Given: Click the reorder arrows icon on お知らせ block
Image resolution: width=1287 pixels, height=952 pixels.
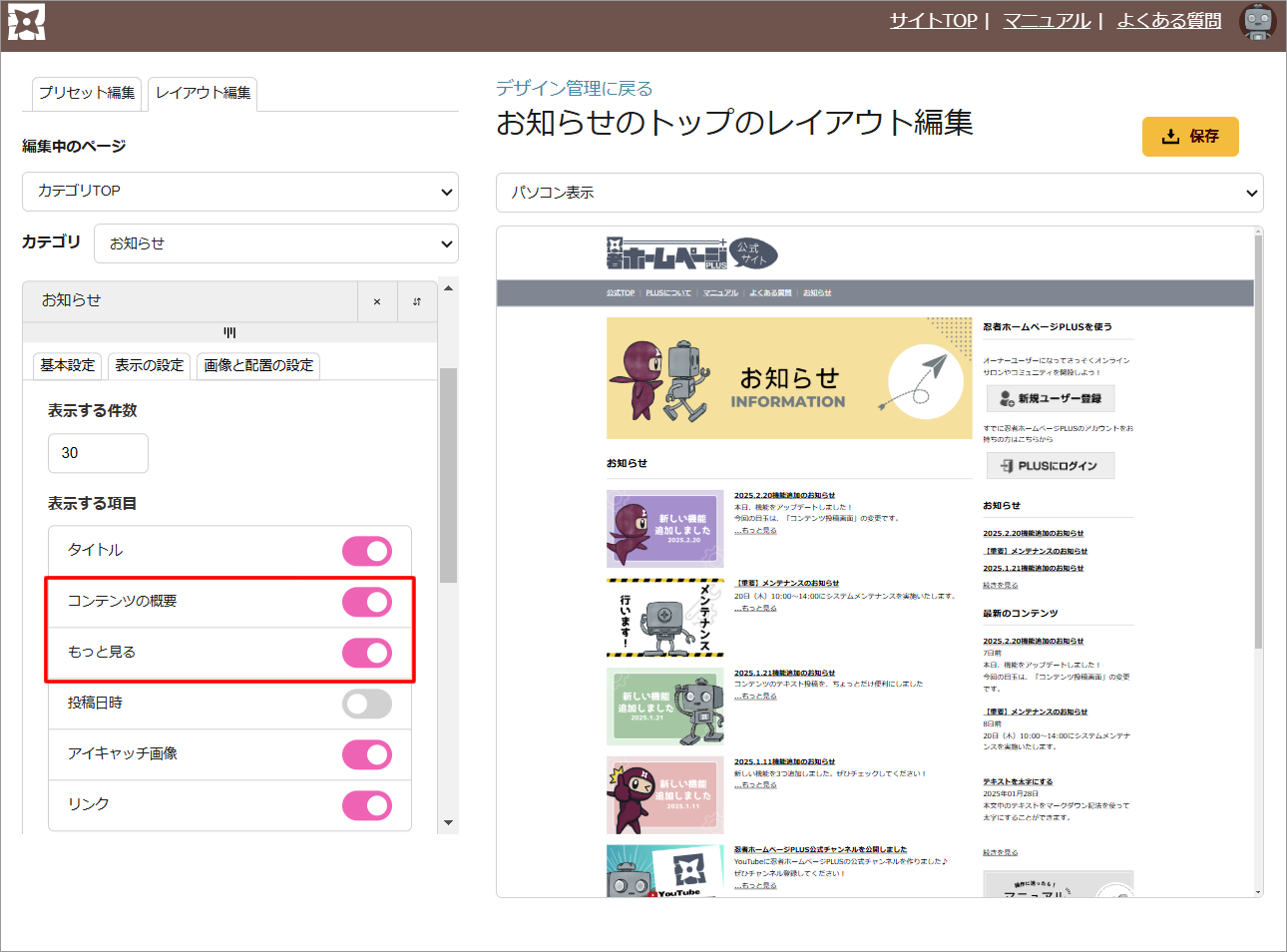Looking at the screenshot, I should click(417, 301).
